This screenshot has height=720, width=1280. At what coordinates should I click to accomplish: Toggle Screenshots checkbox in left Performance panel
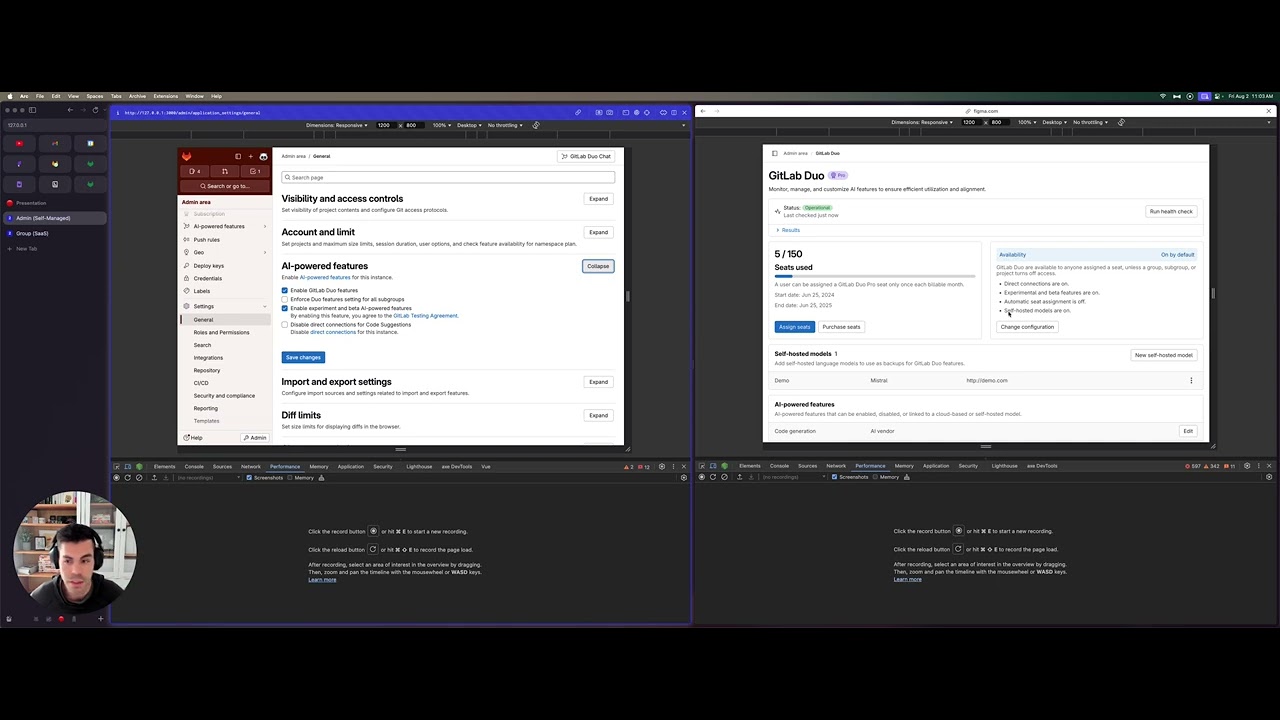point(249,478)
